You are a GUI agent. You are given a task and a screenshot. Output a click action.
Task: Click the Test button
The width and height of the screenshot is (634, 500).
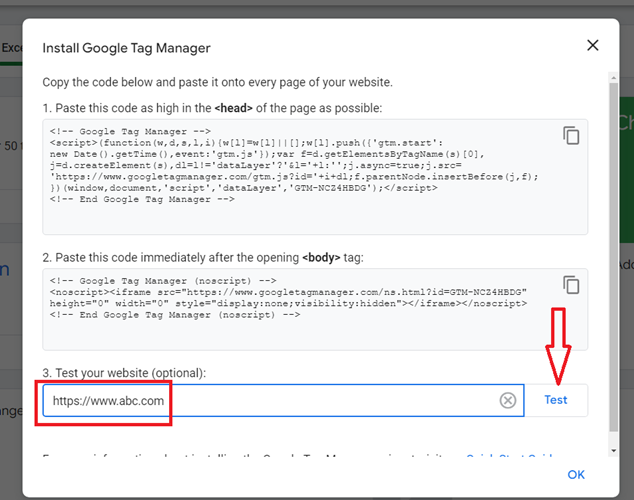click(556, 400)
